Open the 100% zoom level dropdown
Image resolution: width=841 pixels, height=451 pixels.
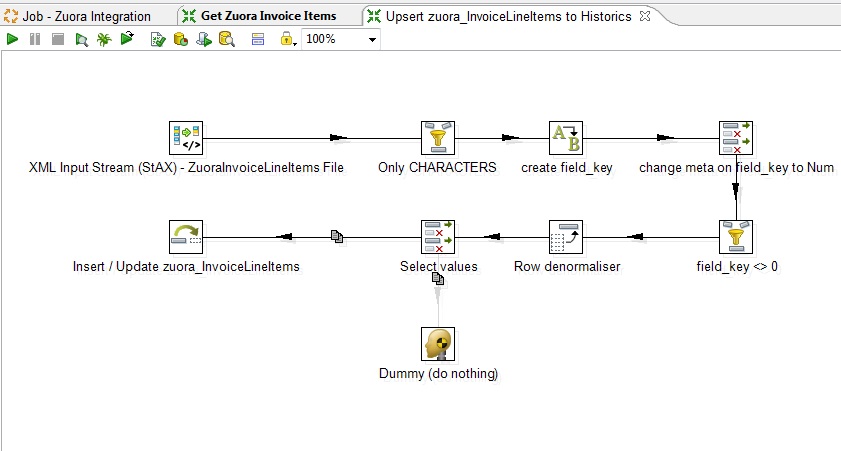point(373,40)
